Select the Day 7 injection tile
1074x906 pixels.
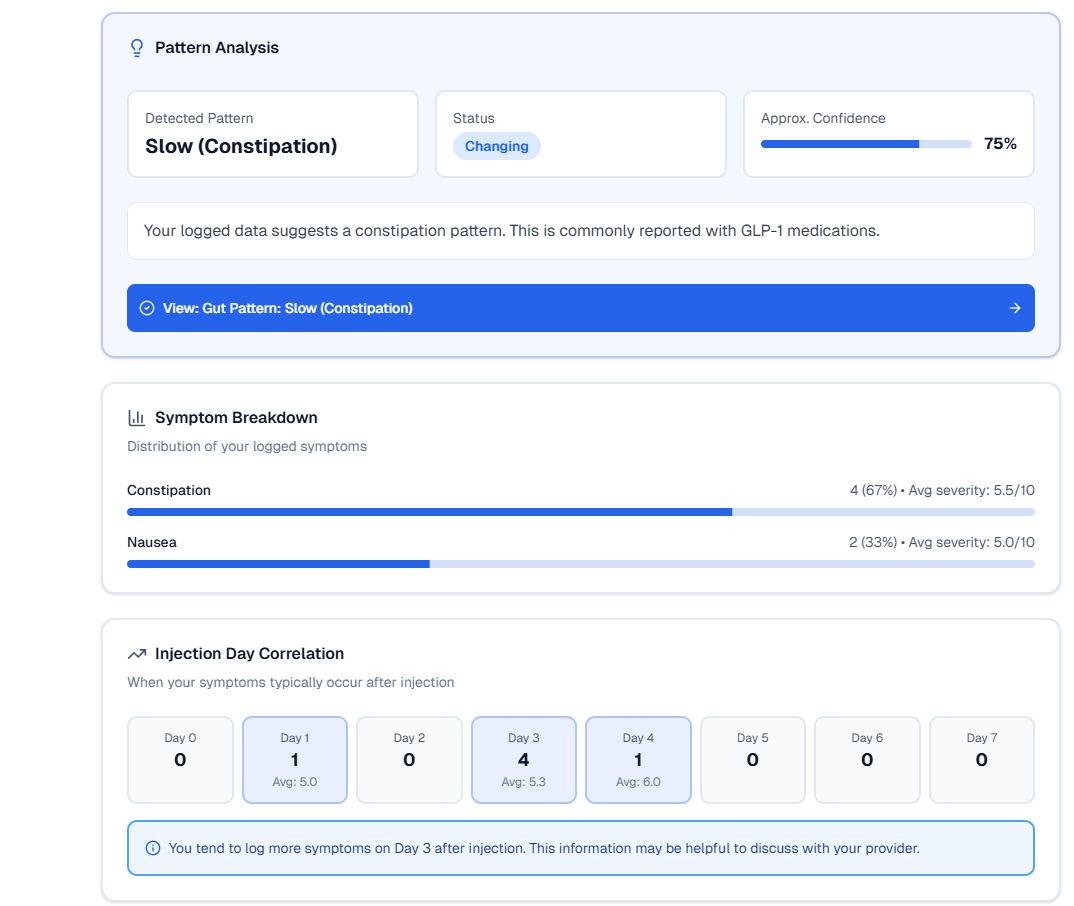coord(981,759)
